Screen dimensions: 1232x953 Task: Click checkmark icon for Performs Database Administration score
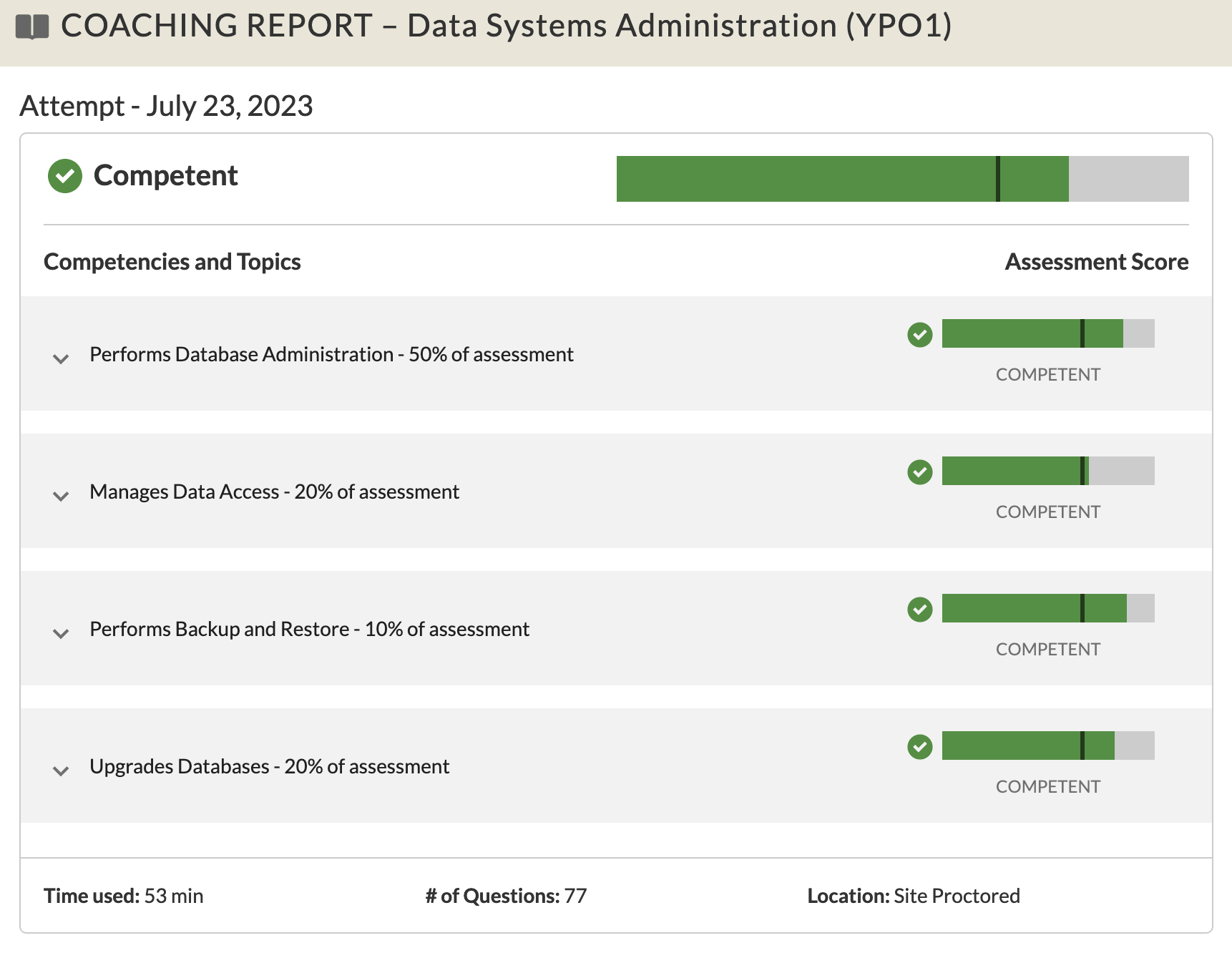coord(920,334)
